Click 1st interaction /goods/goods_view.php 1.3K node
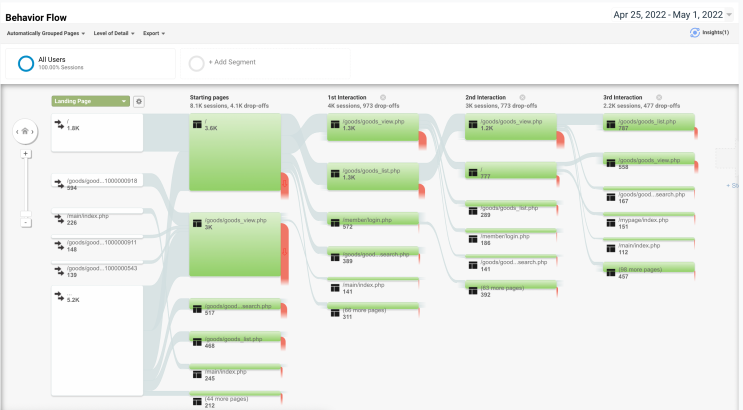Viewport: 743px width, 410px height. 373,127
